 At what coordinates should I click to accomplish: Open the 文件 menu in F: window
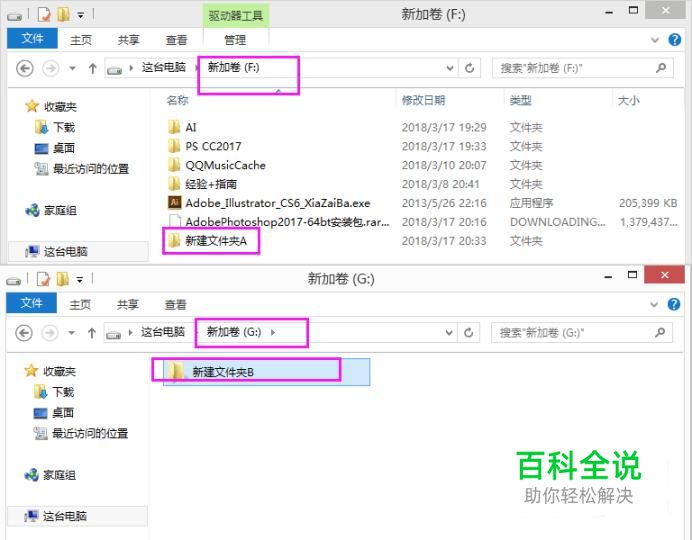pos(32,39)
